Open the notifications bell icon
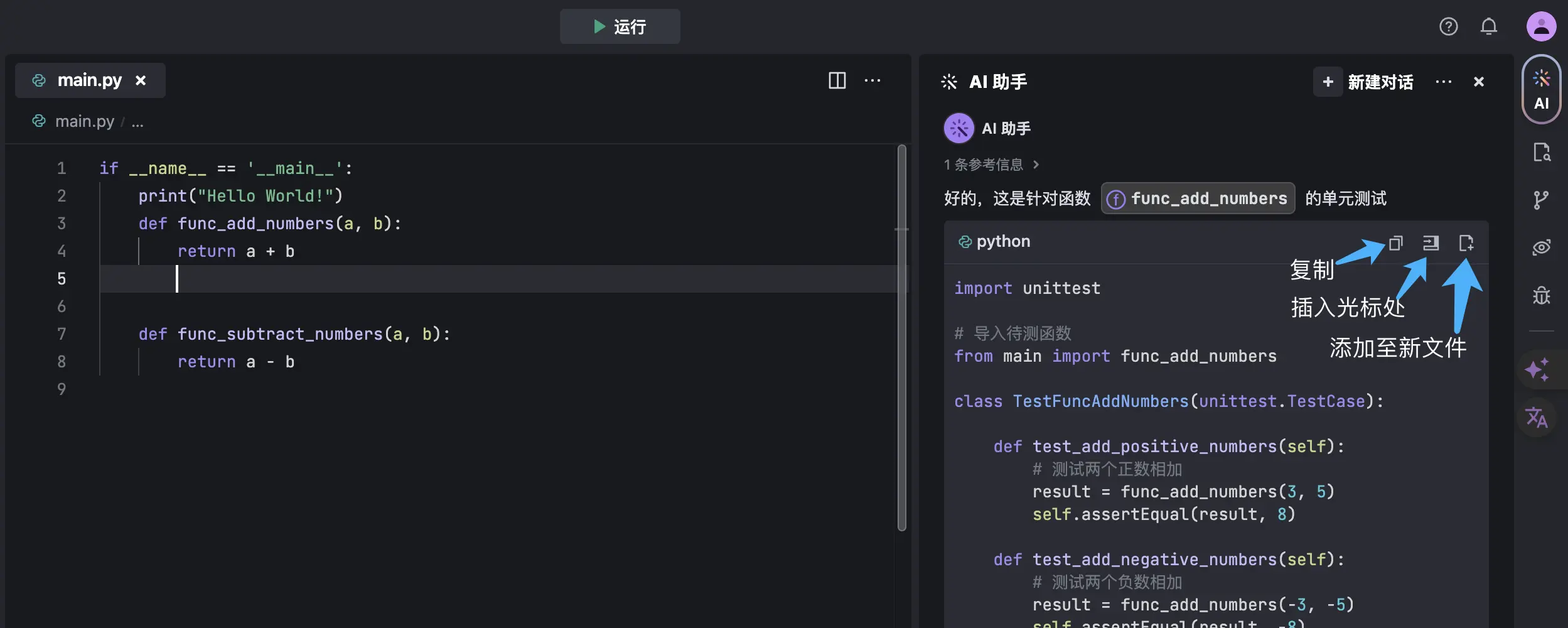This screenshot has width=1568, height=628. click(1489, 26)
